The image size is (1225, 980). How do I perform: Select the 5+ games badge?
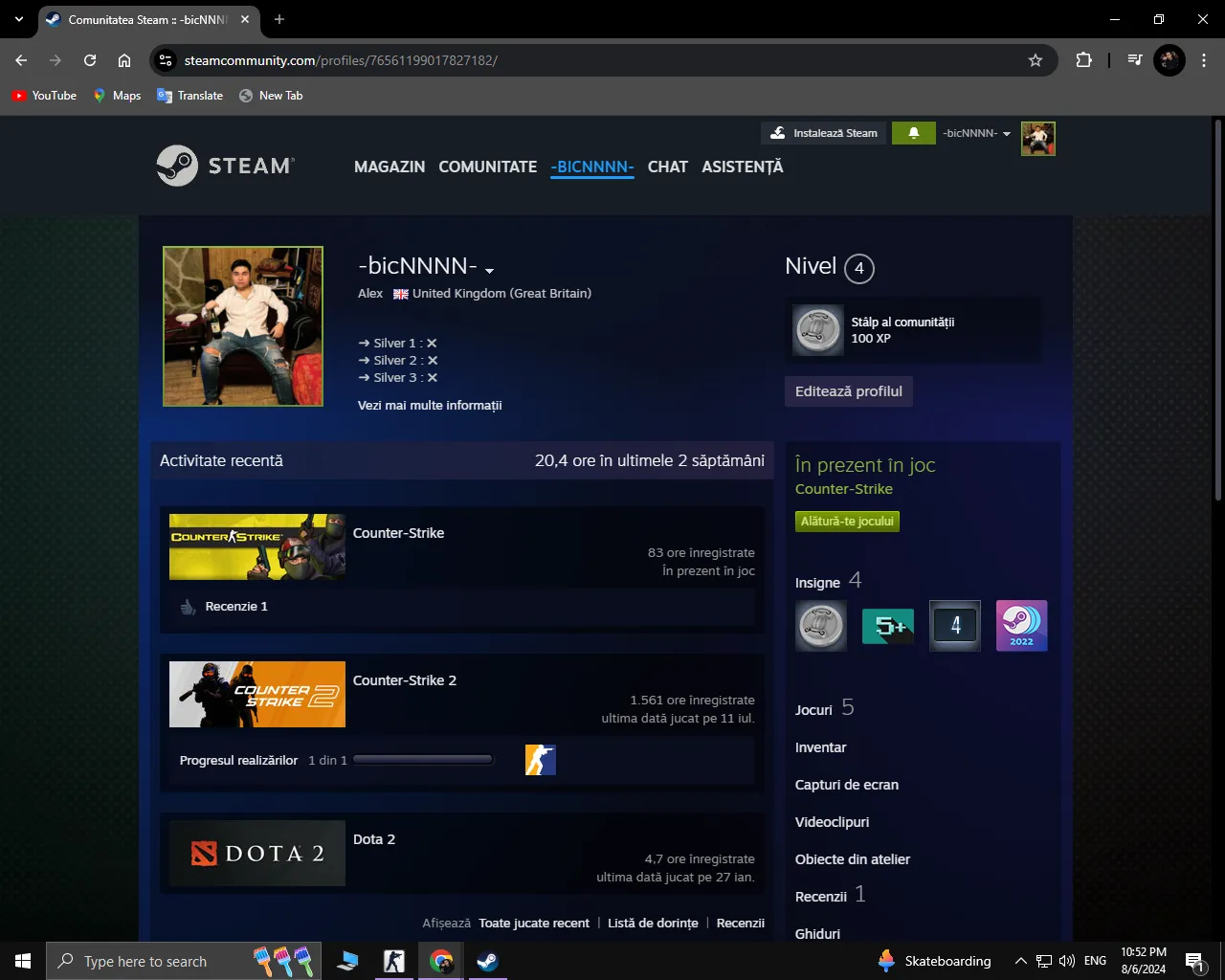pyautogui.click(x=888, y=626)
